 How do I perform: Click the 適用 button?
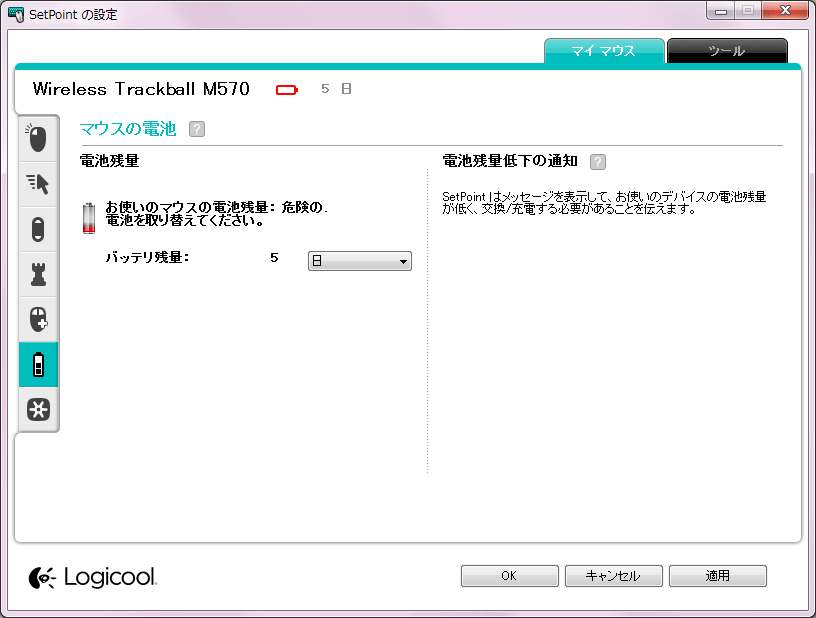pos(718,576)
